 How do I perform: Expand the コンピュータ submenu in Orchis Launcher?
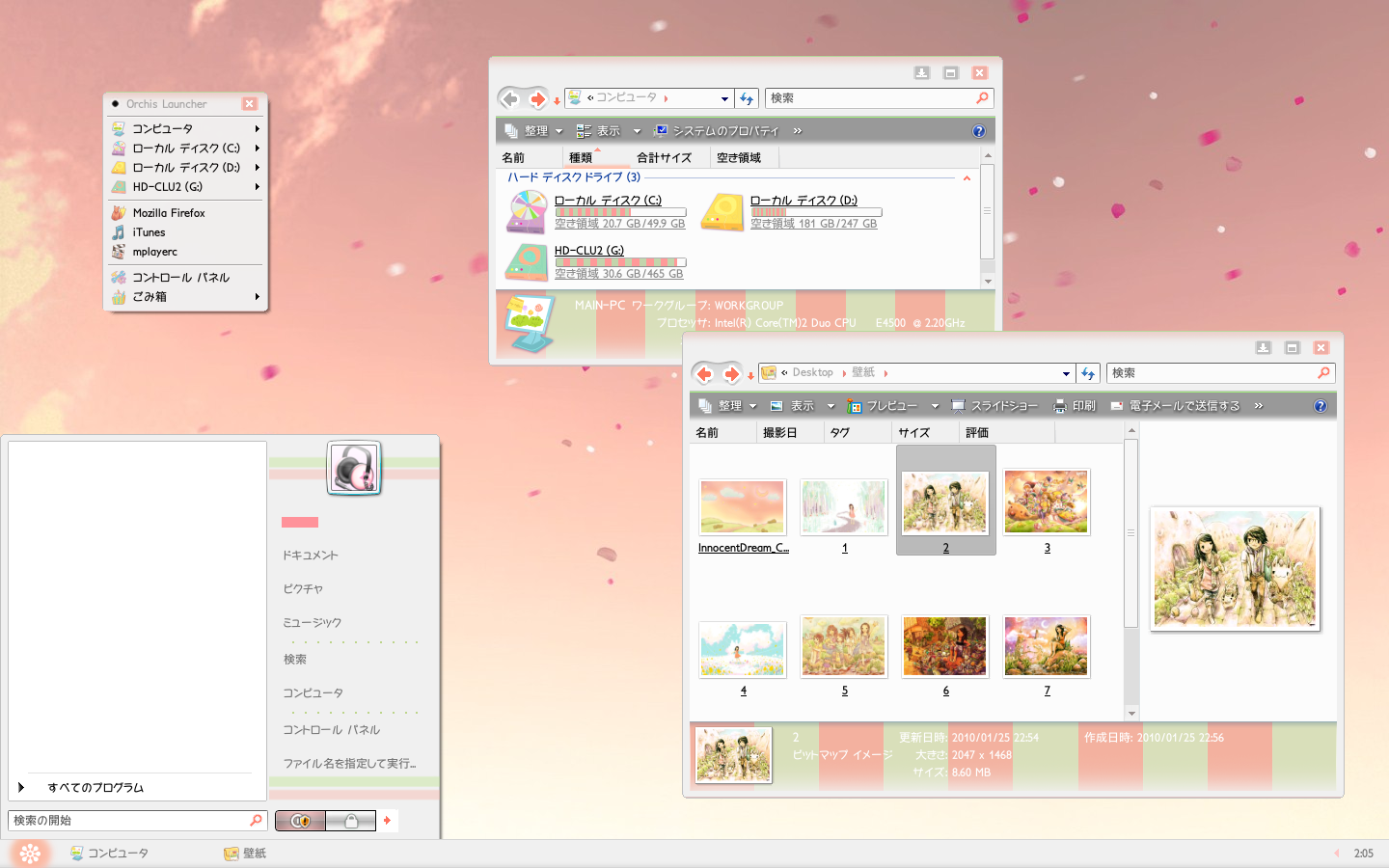pos(257,129)
